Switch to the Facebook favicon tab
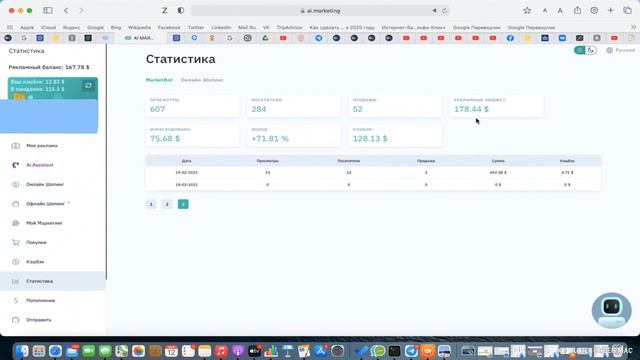Screen dimensions: 640x360 click(510, 38)
